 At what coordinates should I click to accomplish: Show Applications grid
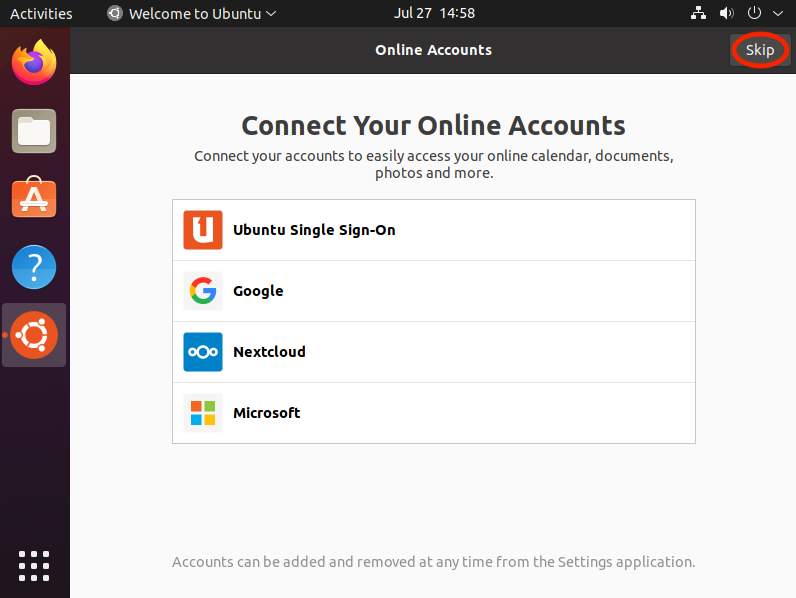(x=34, y=565)
